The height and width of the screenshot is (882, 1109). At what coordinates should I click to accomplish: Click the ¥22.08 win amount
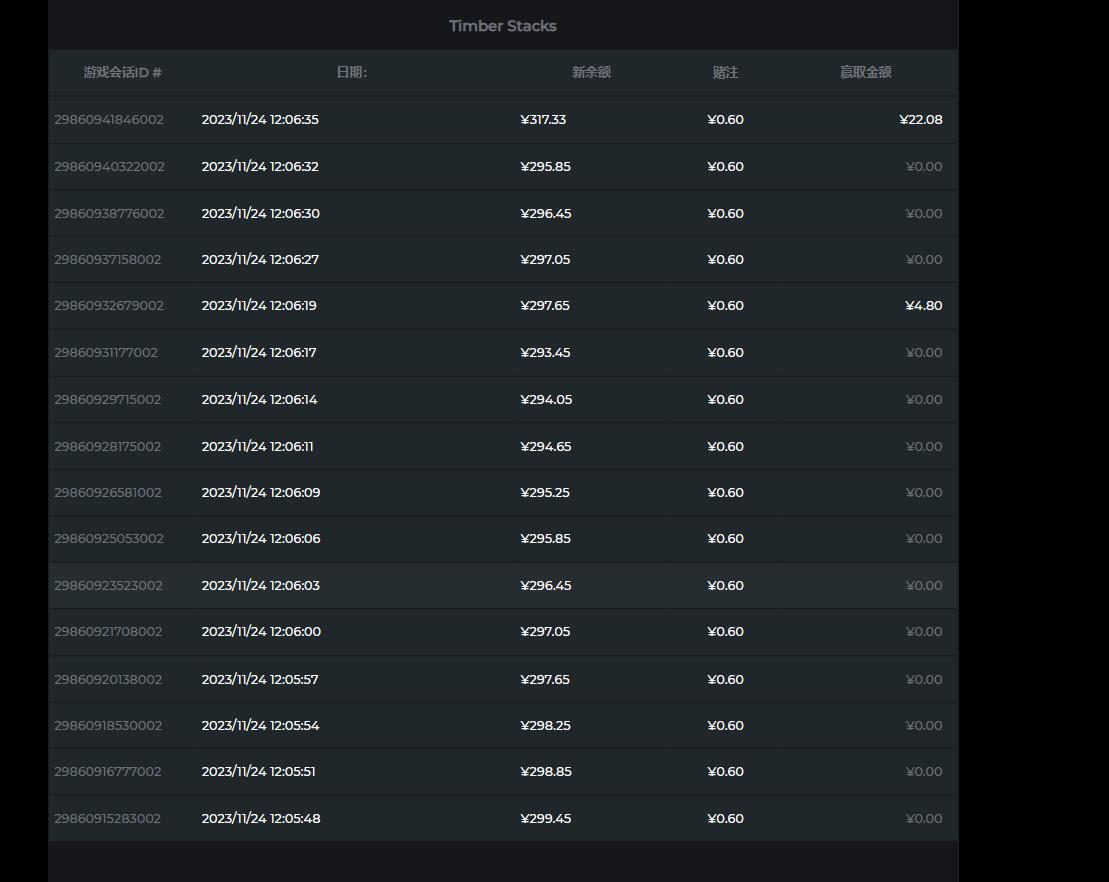click(x=920, y=119)
